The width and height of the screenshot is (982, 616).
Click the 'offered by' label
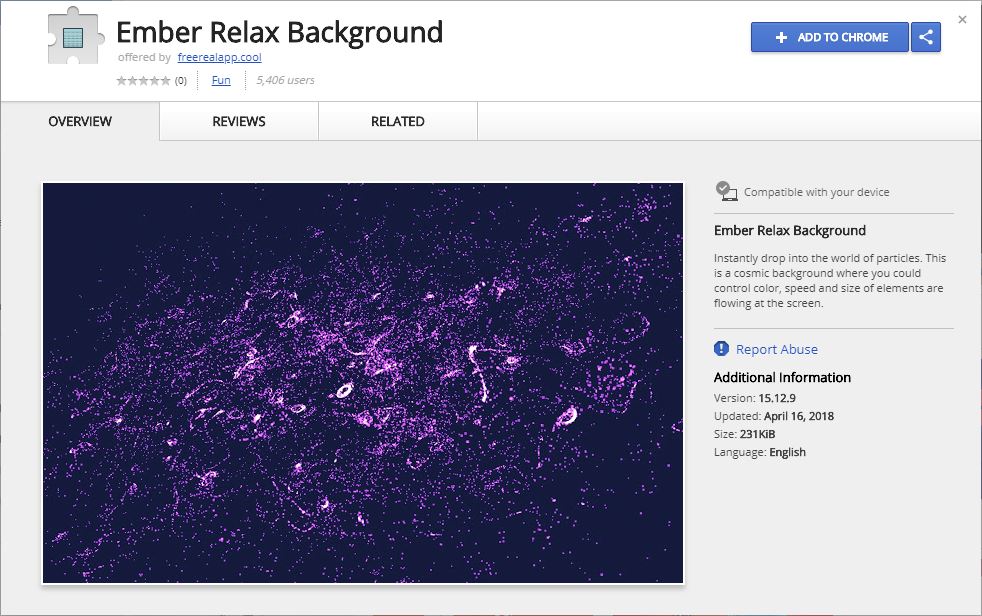pos(144,57)
